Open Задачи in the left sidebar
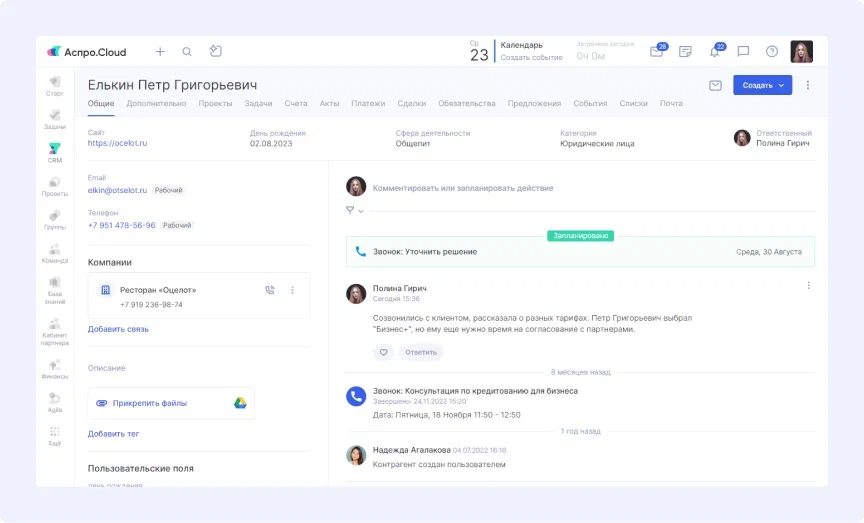The height and width of the screenshot is (523, 864). pyautogui.click(x=55, y=120)
